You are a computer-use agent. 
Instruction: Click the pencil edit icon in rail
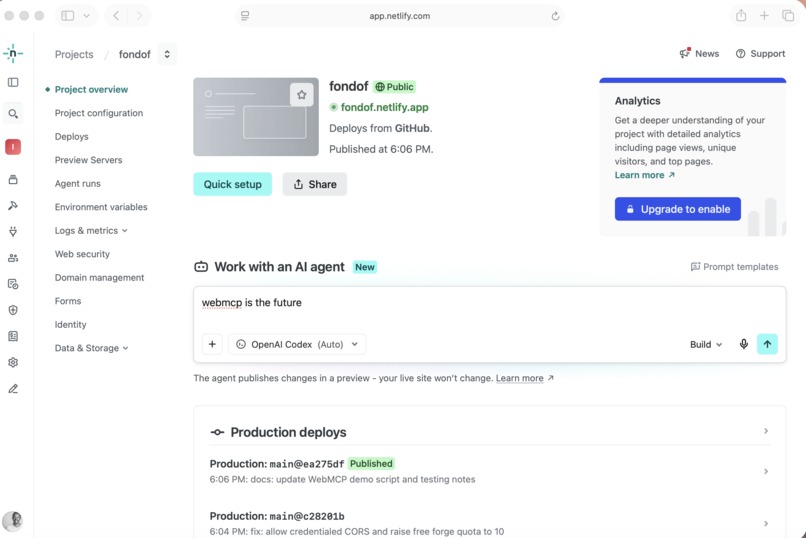pos(13,388)
